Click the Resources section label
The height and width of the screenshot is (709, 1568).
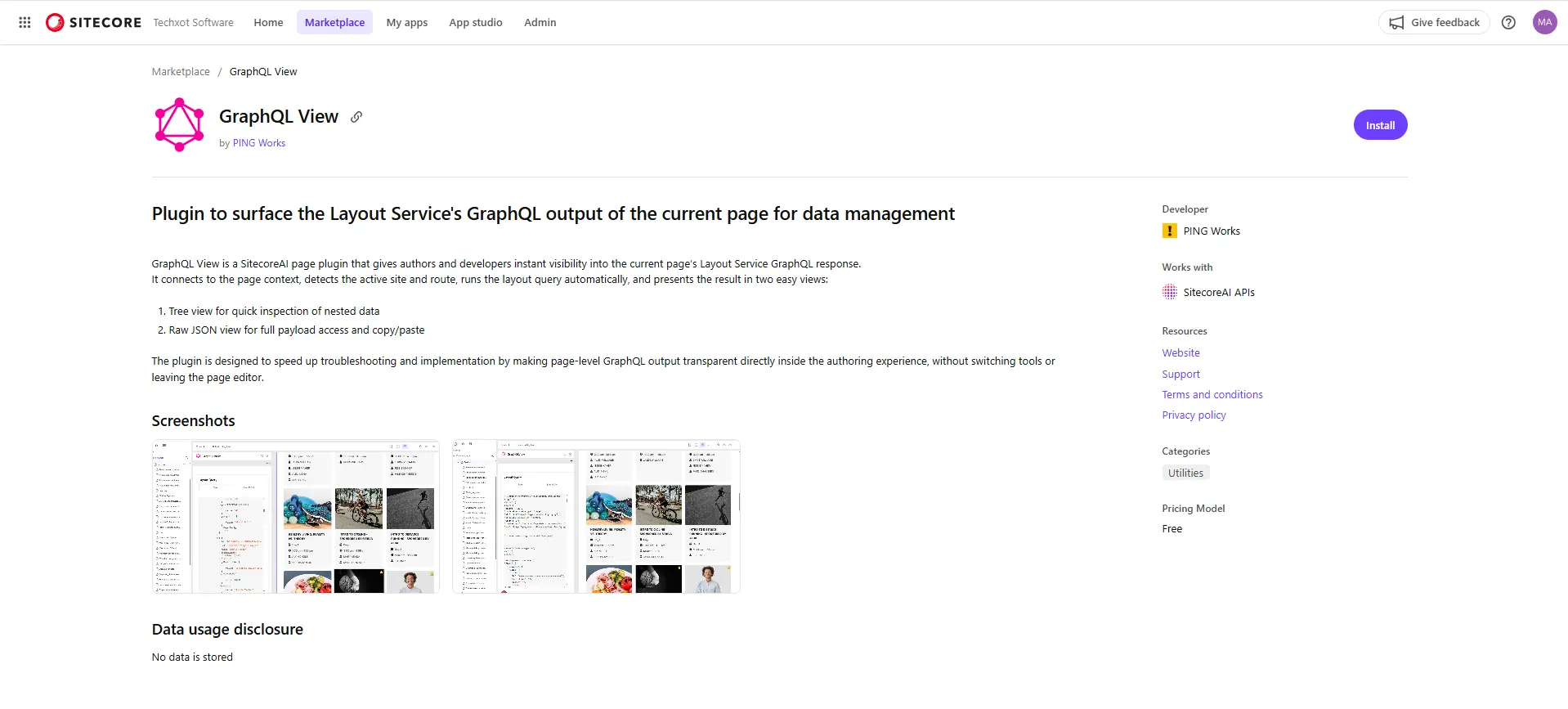coord(1185,331)
